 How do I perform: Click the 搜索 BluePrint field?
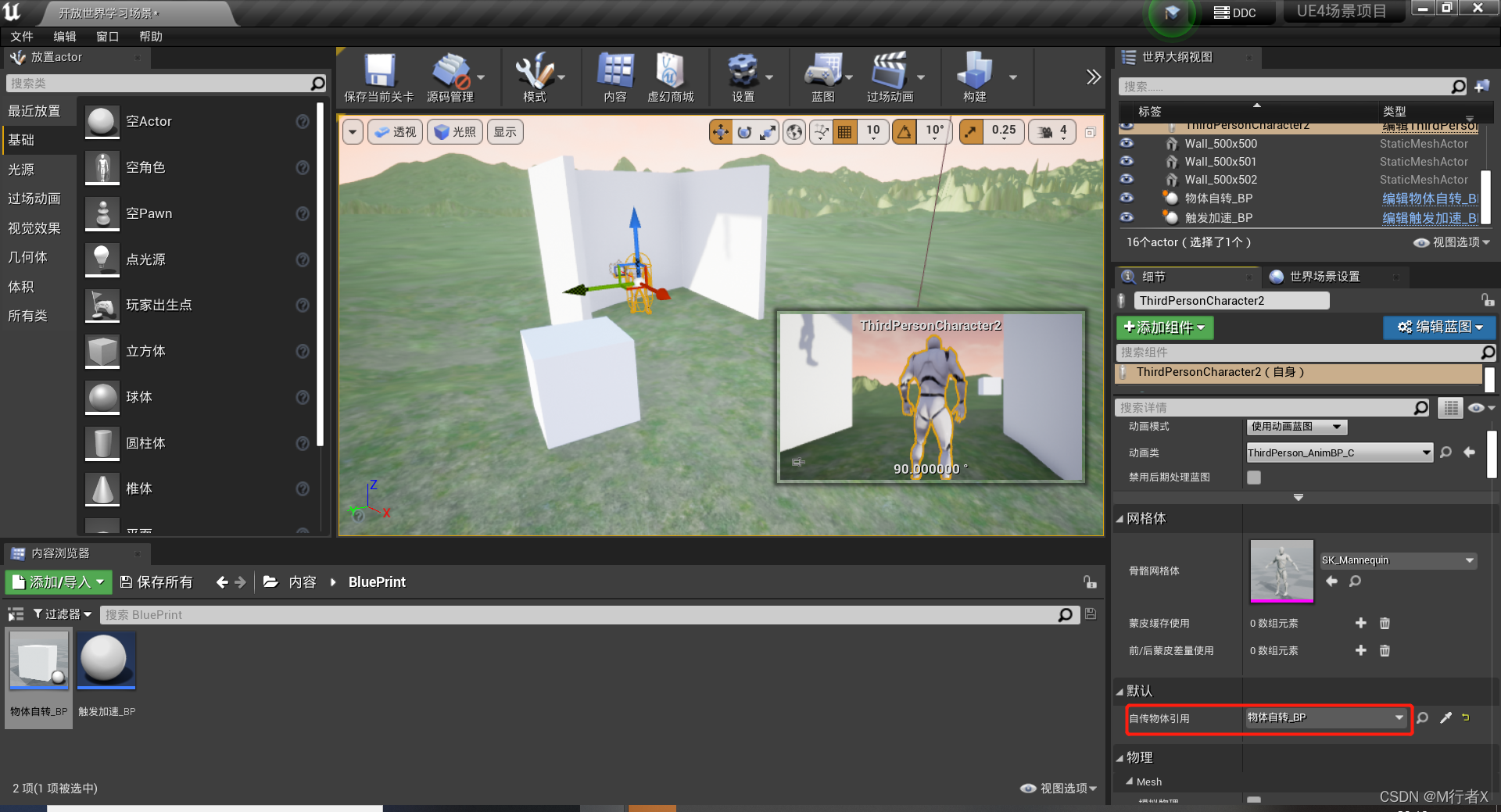click(x=589, y=615)
